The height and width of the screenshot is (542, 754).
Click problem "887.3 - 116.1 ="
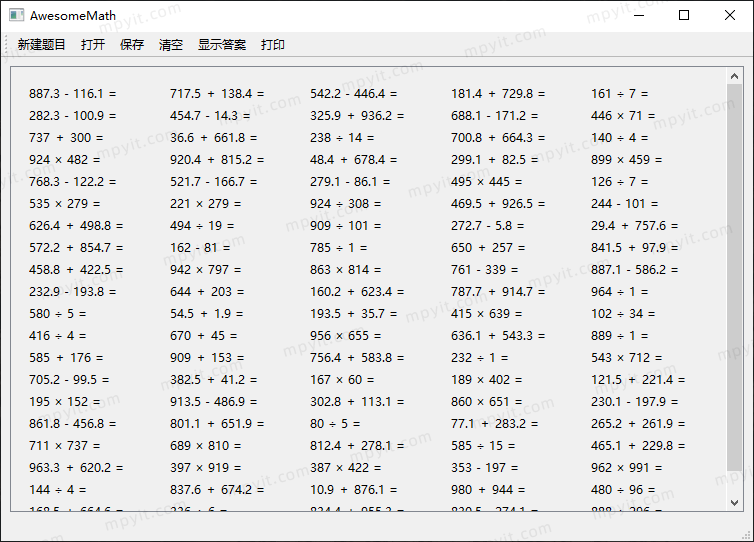(73, 93)
